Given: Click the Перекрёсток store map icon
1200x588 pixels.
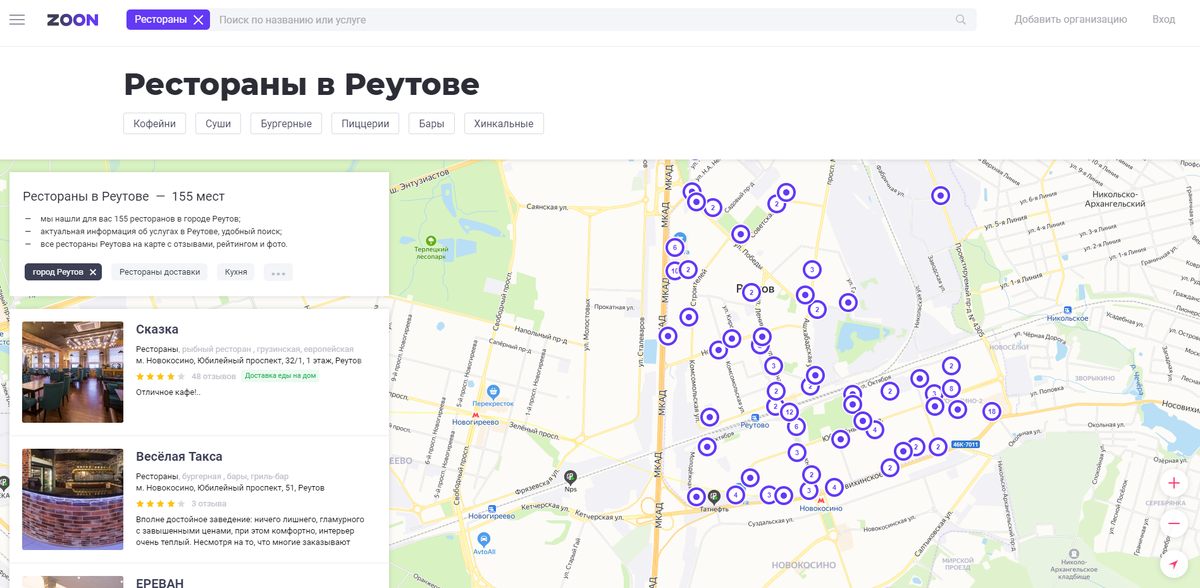Looking at the screenshot, I should pyautogui.click(x=492, y=391).
